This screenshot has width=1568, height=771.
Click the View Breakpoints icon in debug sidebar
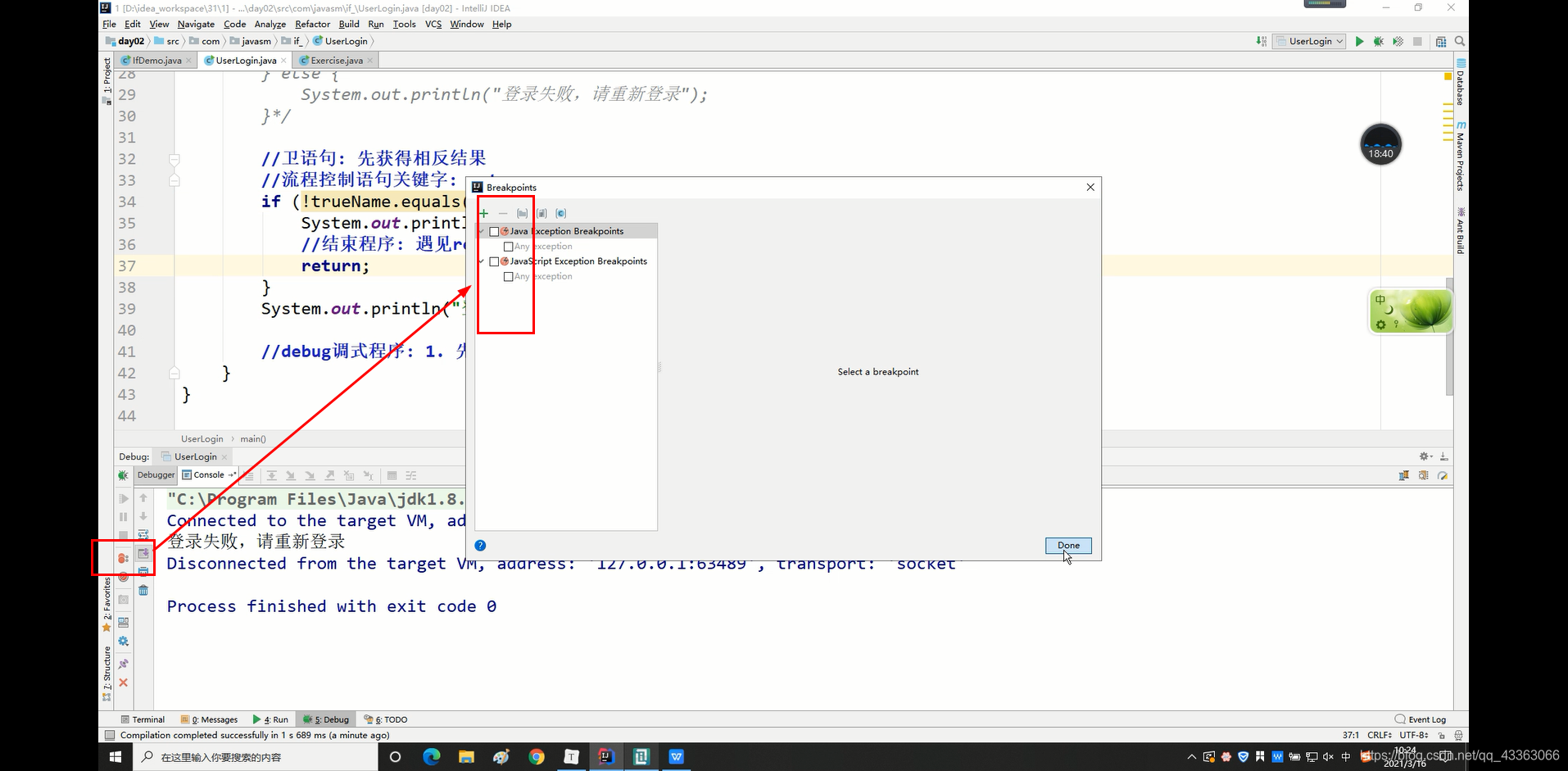click(123, 558)
